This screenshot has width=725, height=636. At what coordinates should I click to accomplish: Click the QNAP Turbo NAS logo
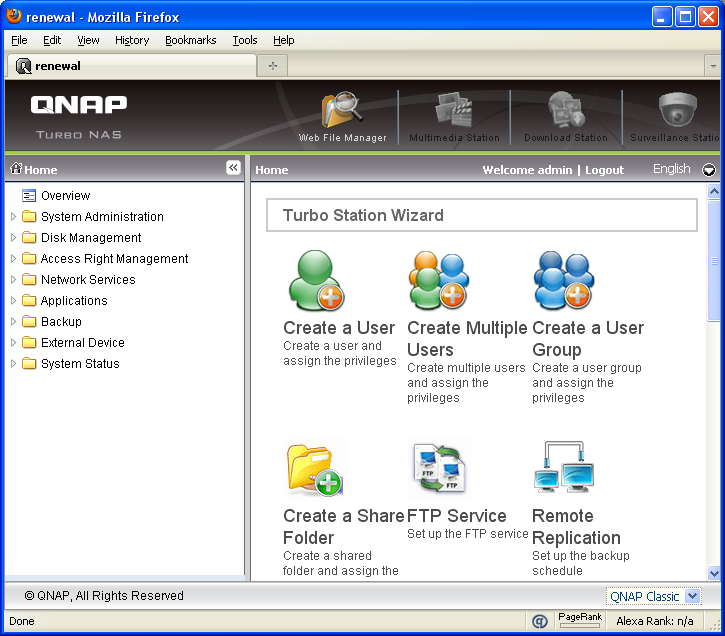79,116
